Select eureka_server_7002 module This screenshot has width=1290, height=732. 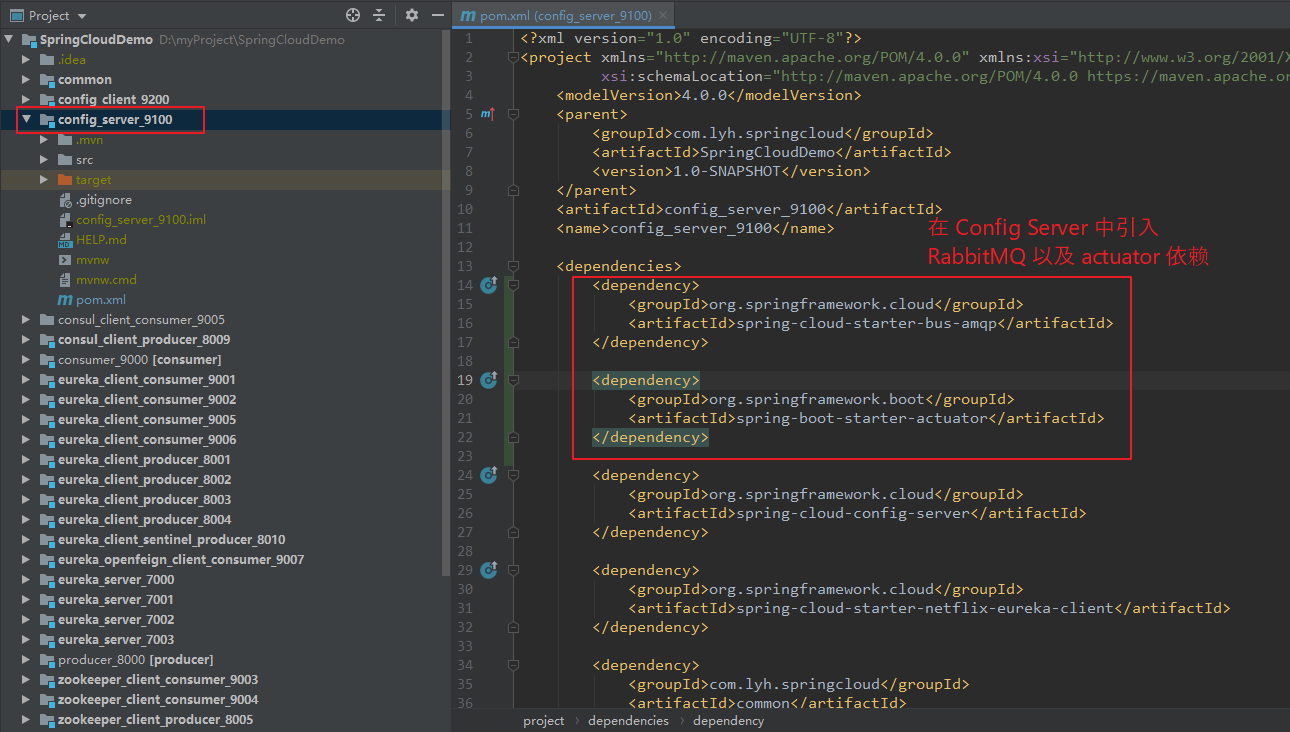pos(116,620)
